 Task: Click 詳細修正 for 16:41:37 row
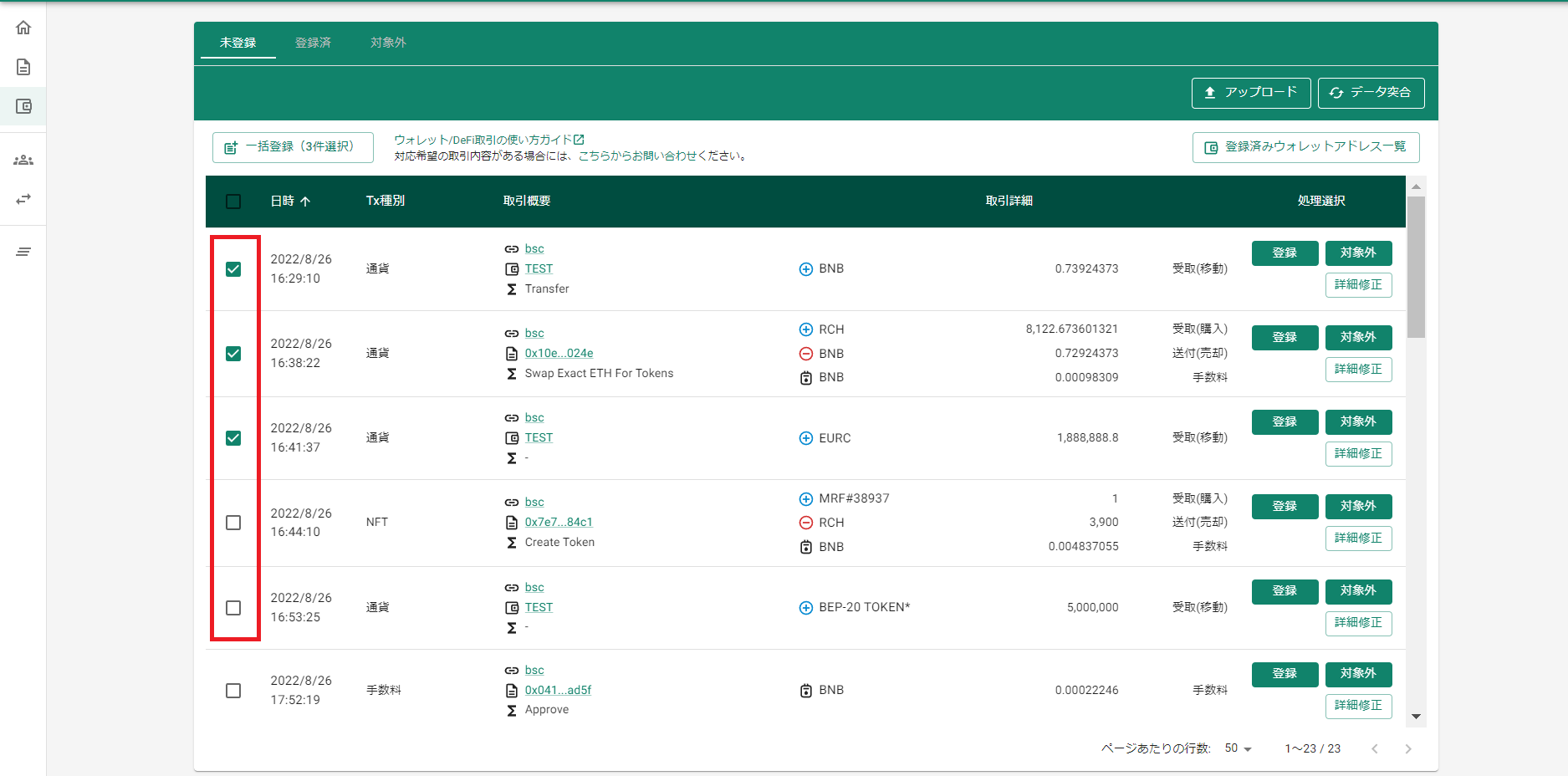pos(1359,454)
